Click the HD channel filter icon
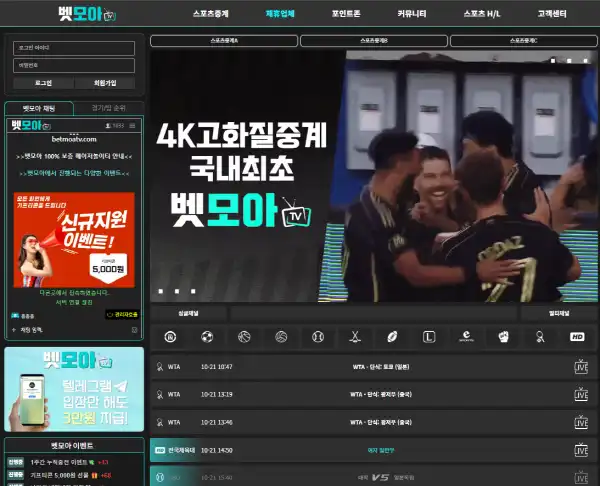 tap(577, 337)
